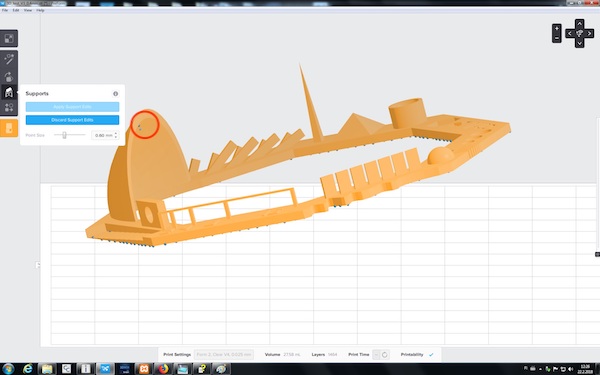Adjust the Point Size slider handle

64,135
